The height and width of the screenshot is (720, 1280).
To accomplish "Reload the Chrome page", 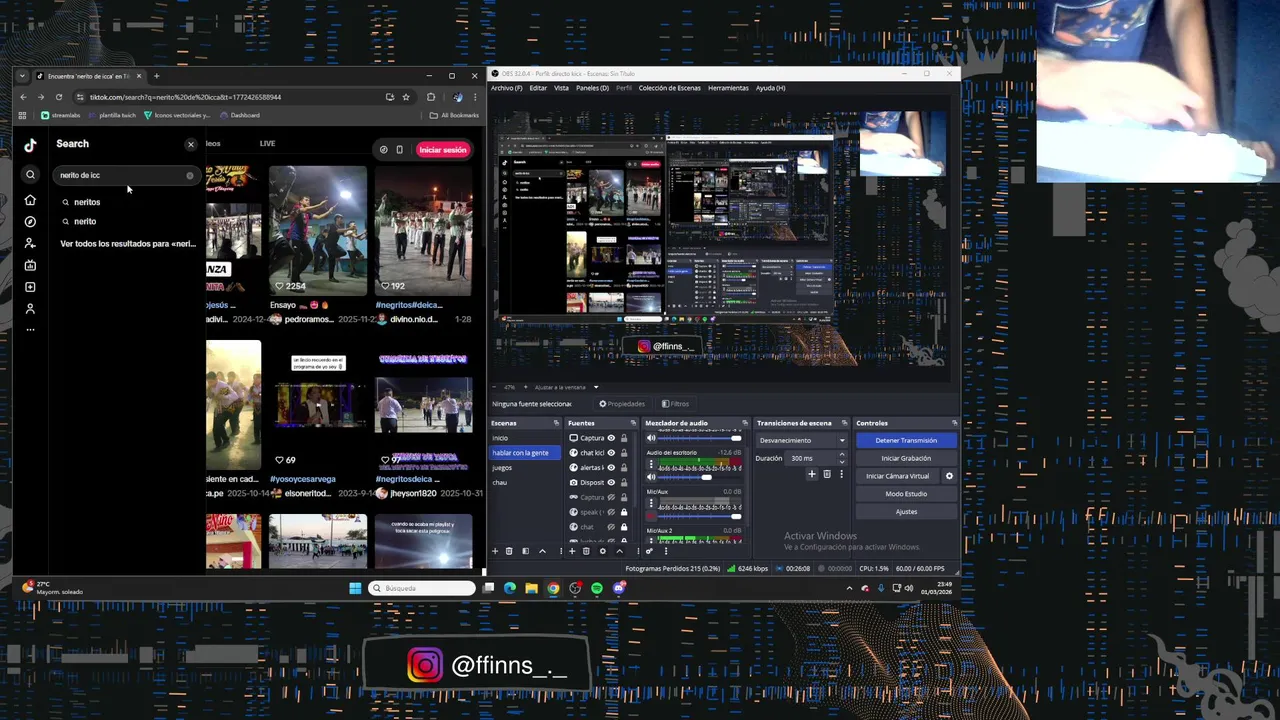I will 59,97.
